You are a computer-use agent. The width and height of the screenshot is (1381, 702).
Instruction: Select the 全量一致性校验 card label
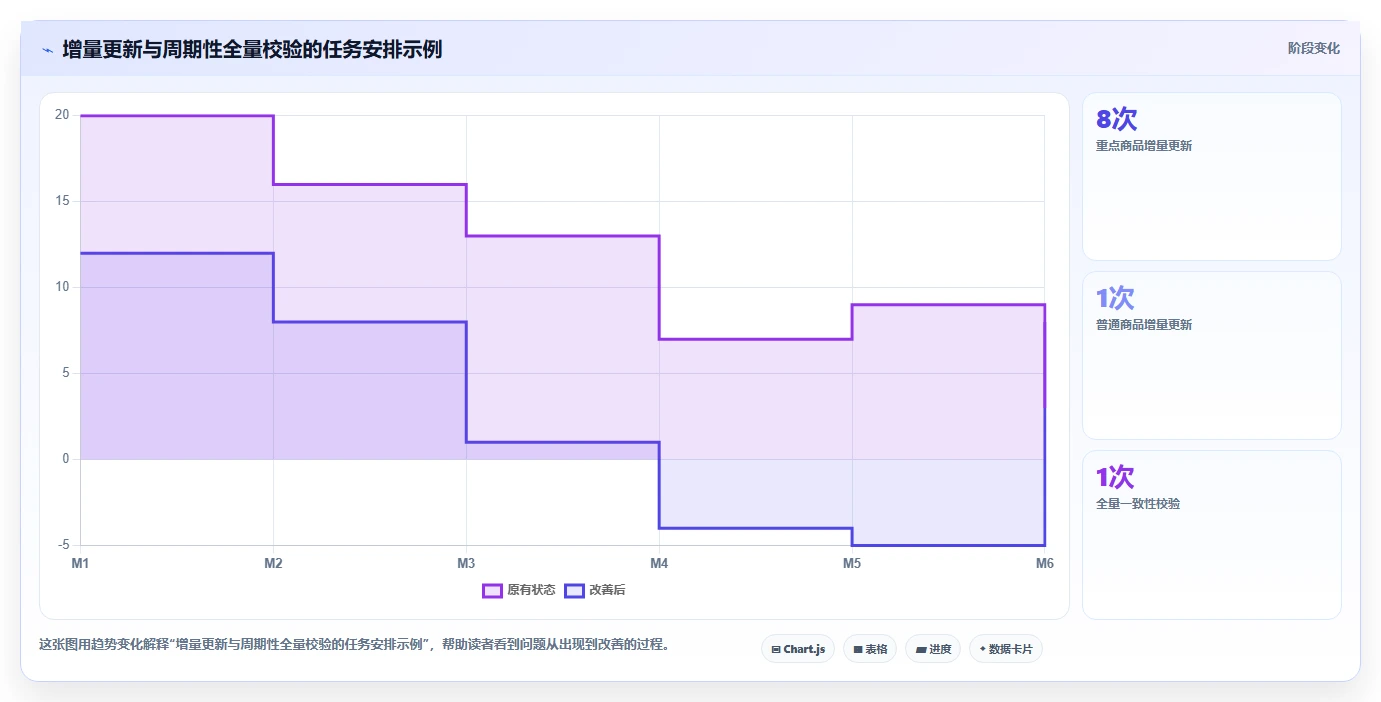1138,504
